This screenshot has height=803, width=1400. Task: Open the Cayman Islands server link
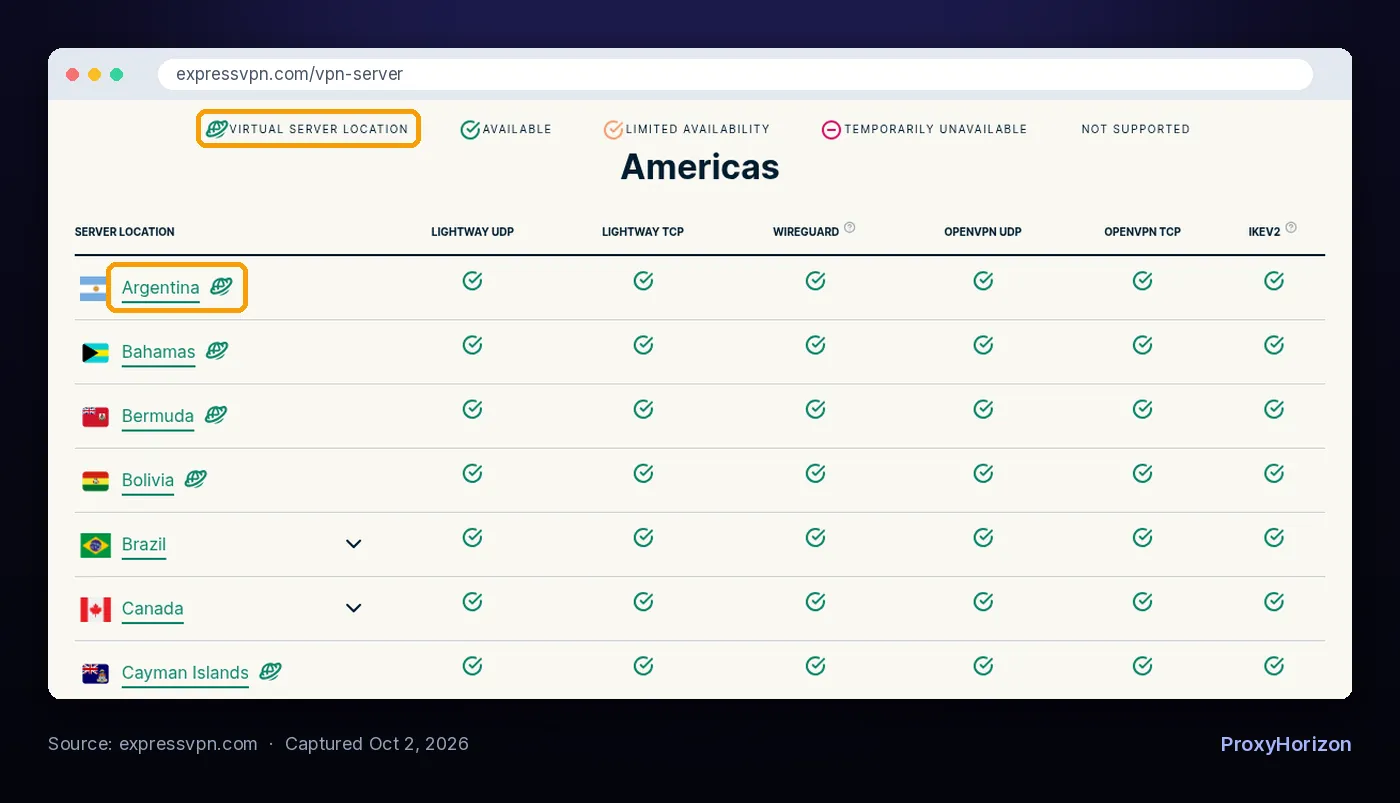pyautogui.click(x=185, y=672)
